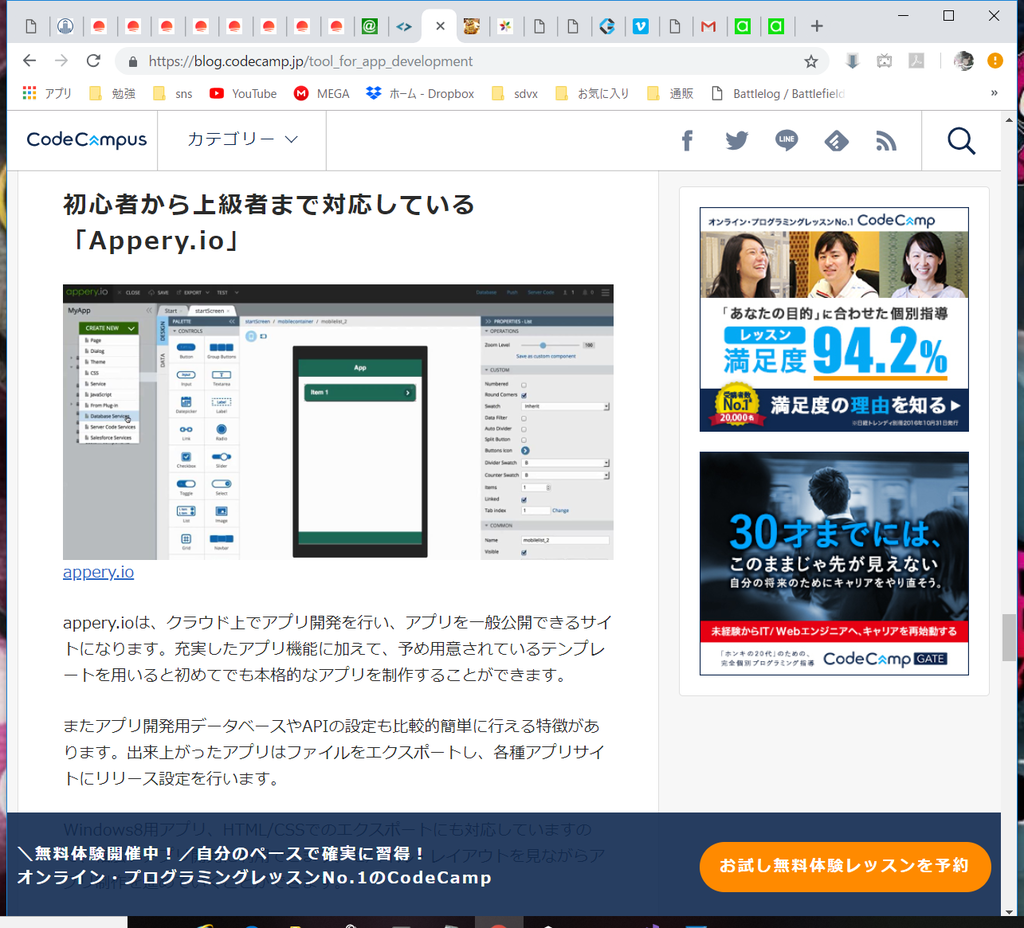This screenshot has height=928, width=1024.
Task: Switch to the circular avatar icon tab
Action: (x=65, y=26)
